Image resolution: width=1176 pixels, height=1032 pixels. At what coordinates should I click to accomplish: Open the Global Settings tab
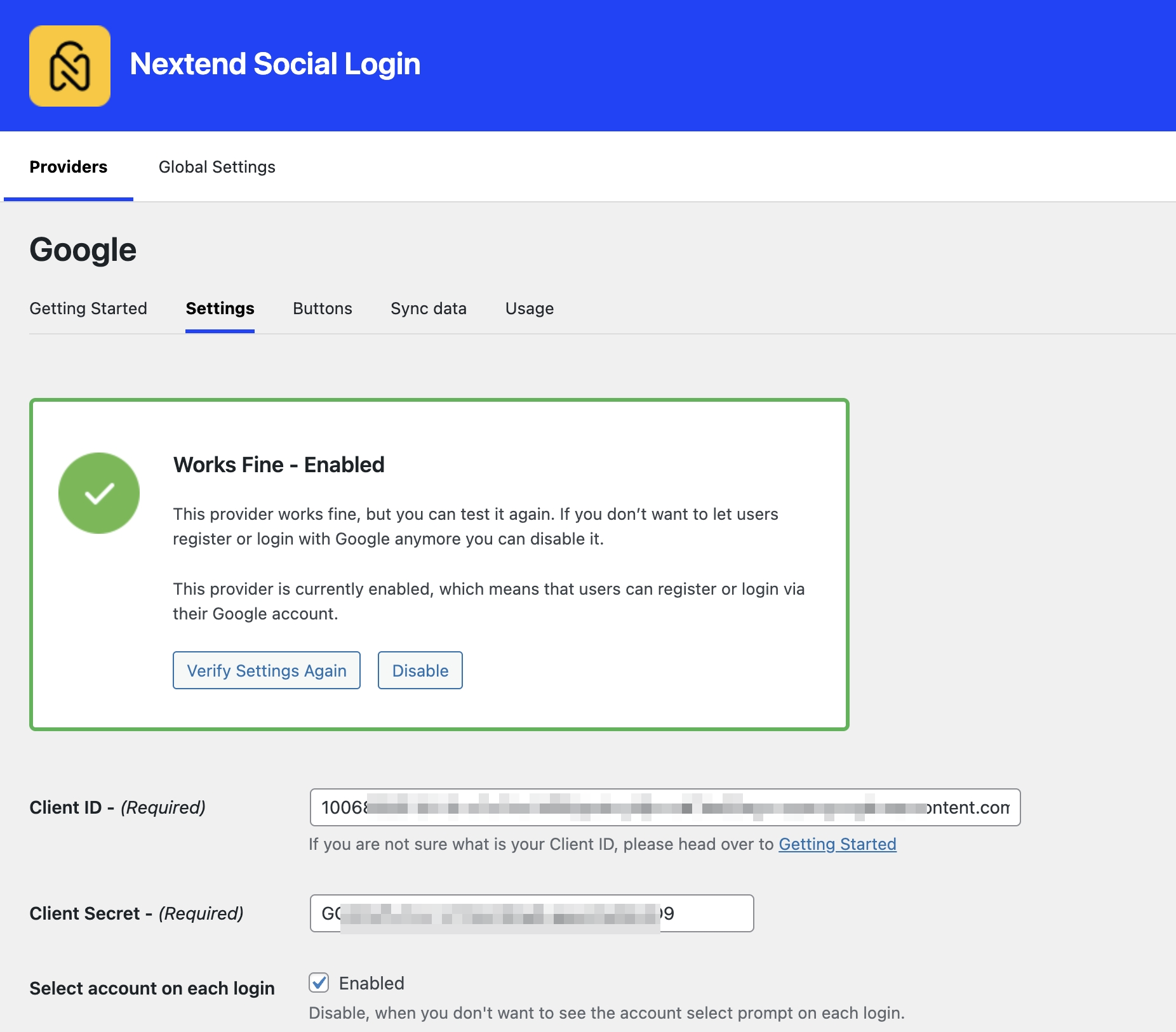[217, 167]
